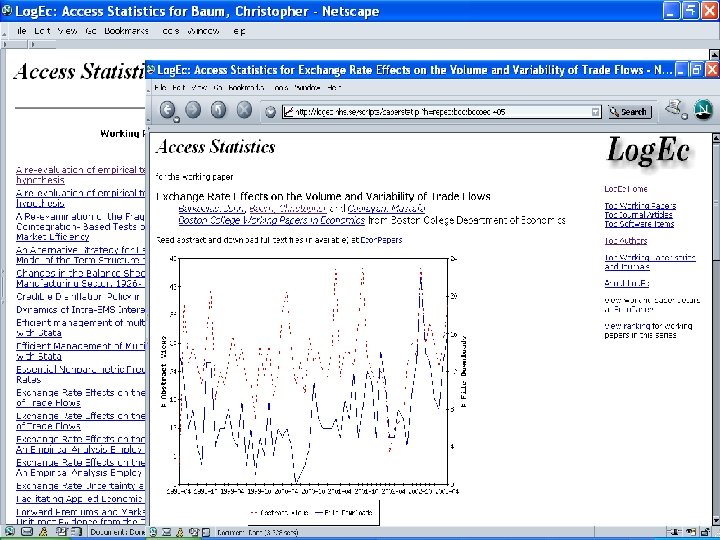Click the Address Book icon in front status bar
This screenshot has width=720, height=540.
click(x=206, y=532)
